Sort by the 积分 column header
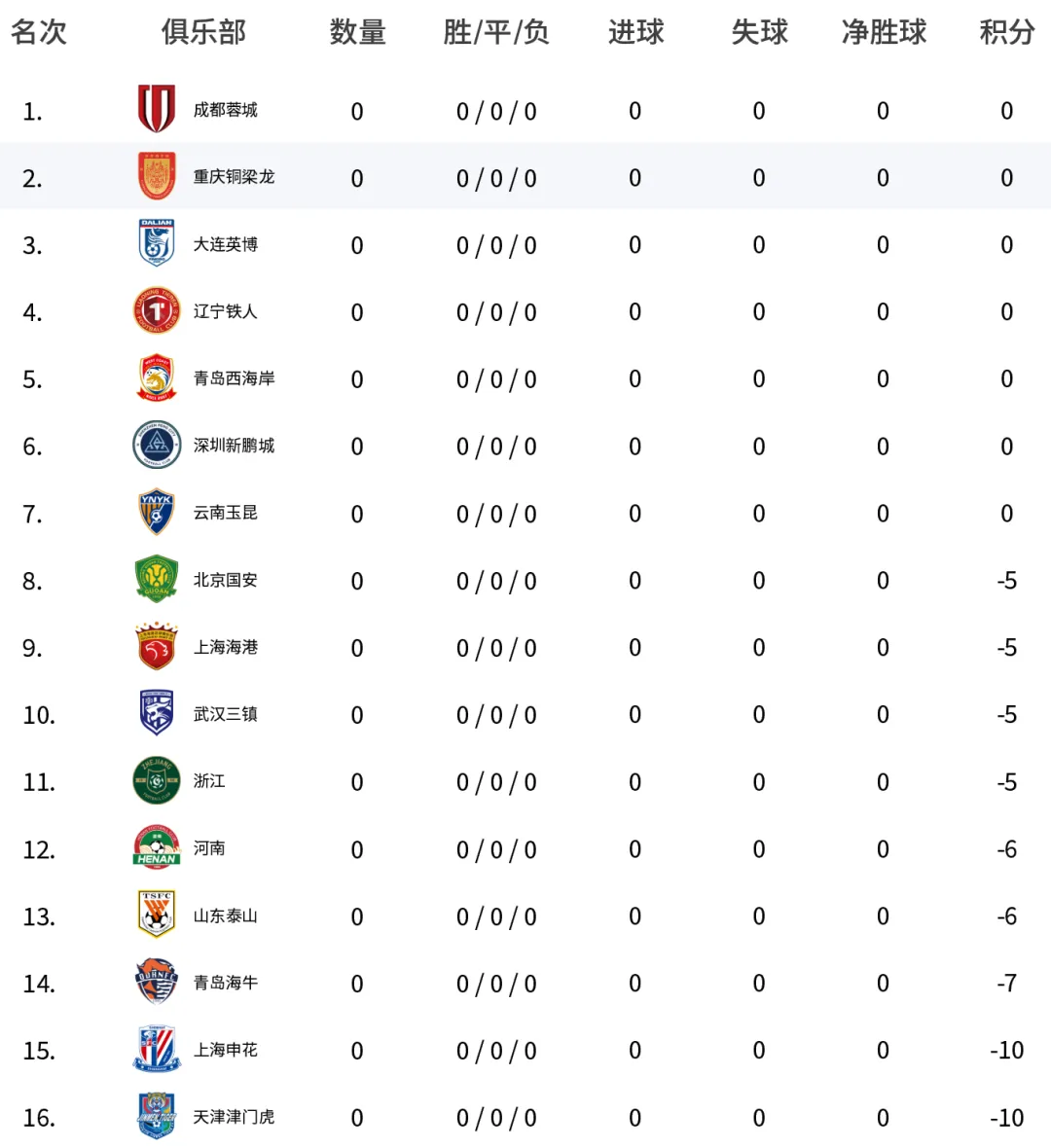 1006,32
